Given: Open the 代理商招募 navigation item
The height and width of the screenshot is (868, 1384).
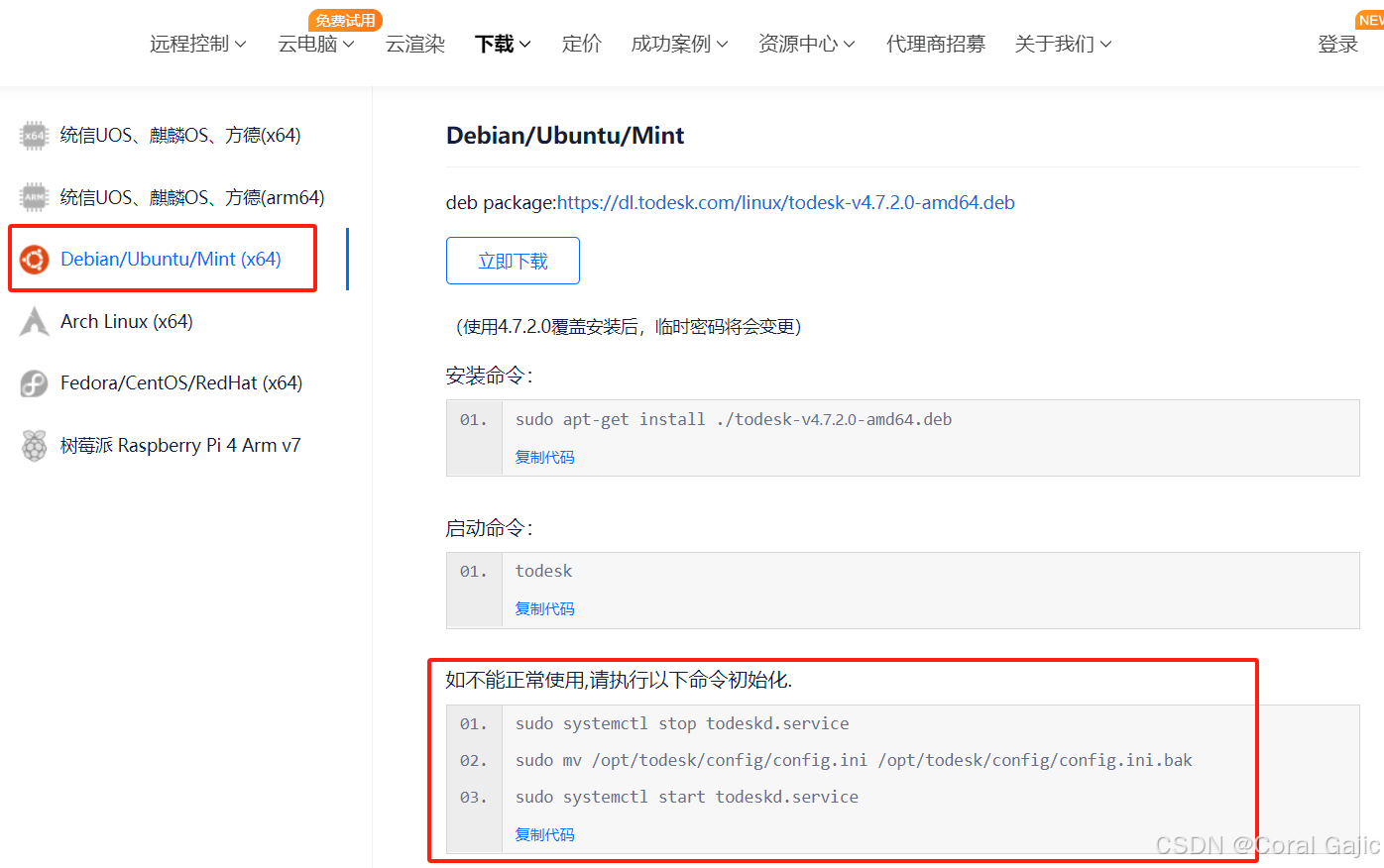Looking at the screenshot, I should point(936,44).
